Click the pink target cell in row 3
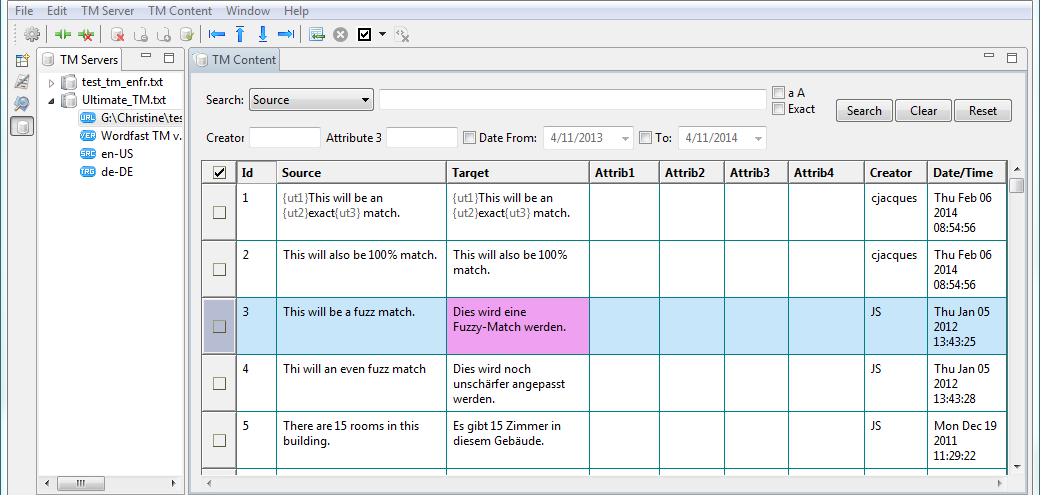 click(x=517, y=326)
